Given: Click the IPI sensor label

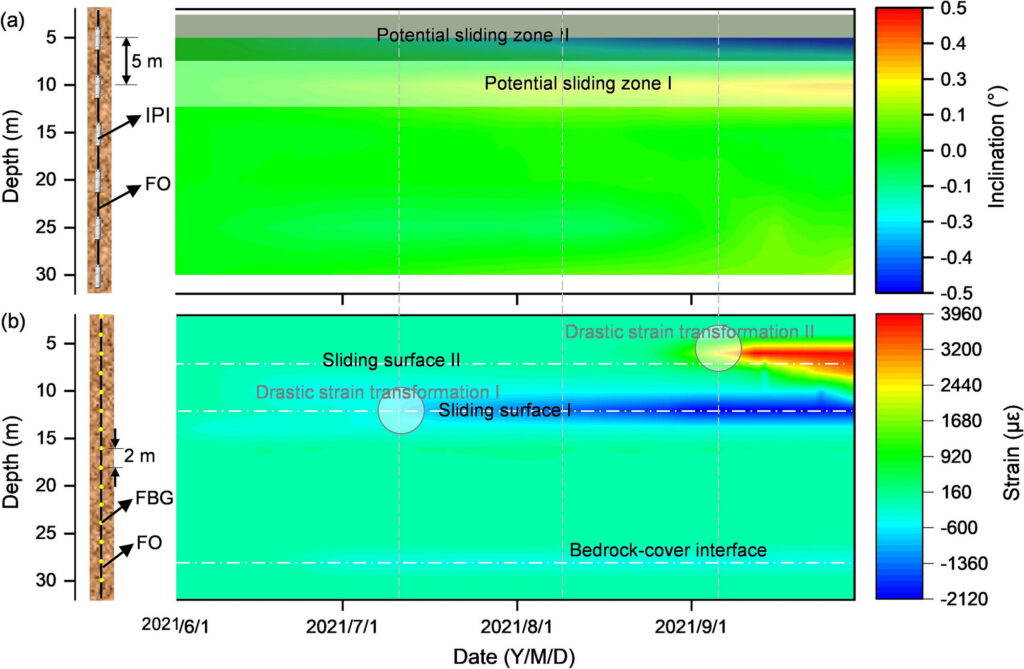Looking at the screenshot, I should coord(158,116).
